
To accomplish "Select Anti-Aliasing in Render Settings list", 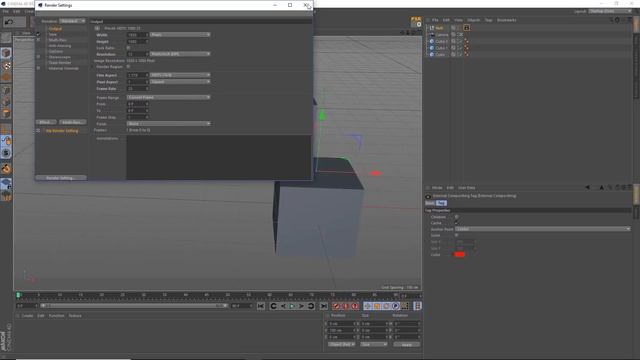I will [60, 46].
